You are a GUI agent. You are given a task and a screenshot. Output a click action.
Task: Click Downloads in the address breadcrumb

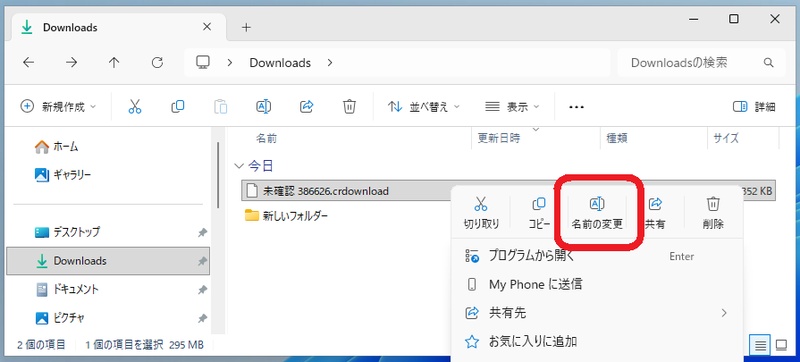(280, 63)
